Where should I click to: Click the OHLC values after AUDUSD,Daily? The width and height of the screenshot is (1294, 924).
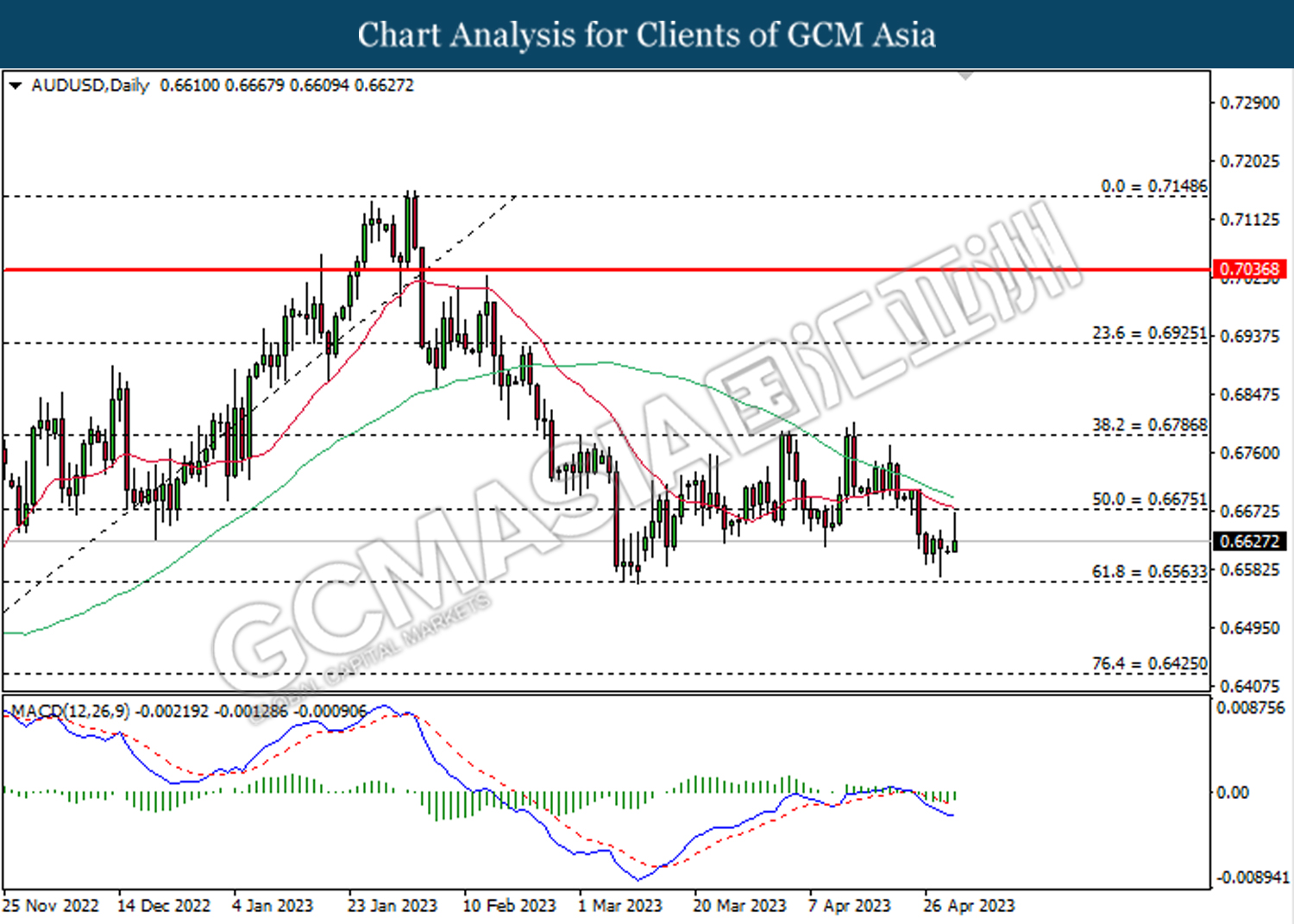(x=287, y=85)
